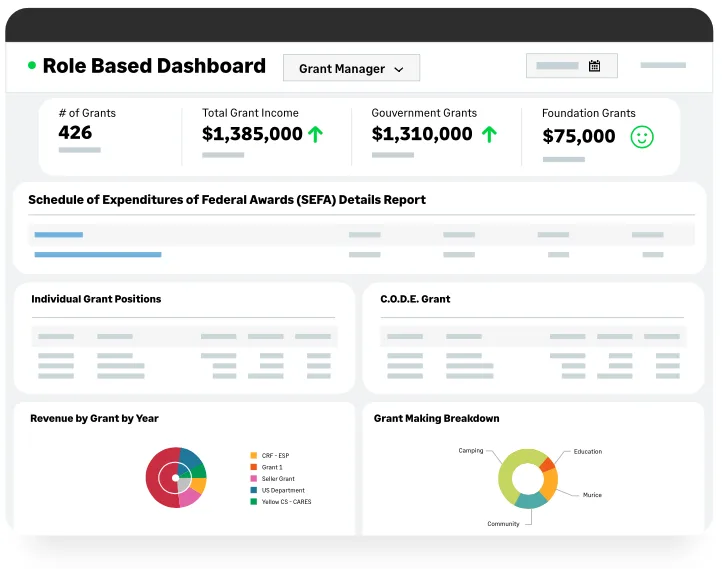The height and width of the screenshot is (569, 722).
Task: Select the $75,000 foundation grants value
Action: pyautogui.click(x=579, y=136)
